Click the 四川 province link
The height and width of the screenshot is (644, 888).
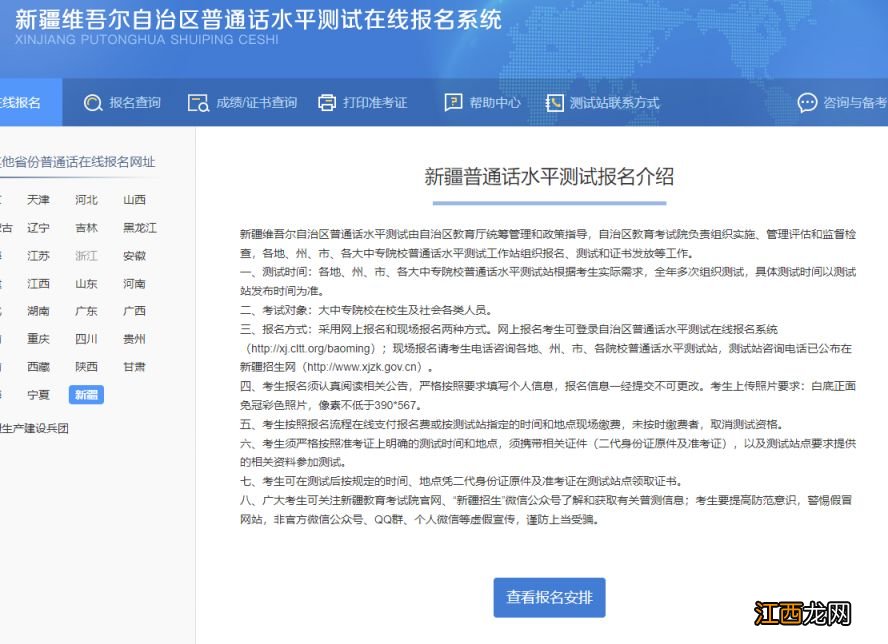pos(87,339)
